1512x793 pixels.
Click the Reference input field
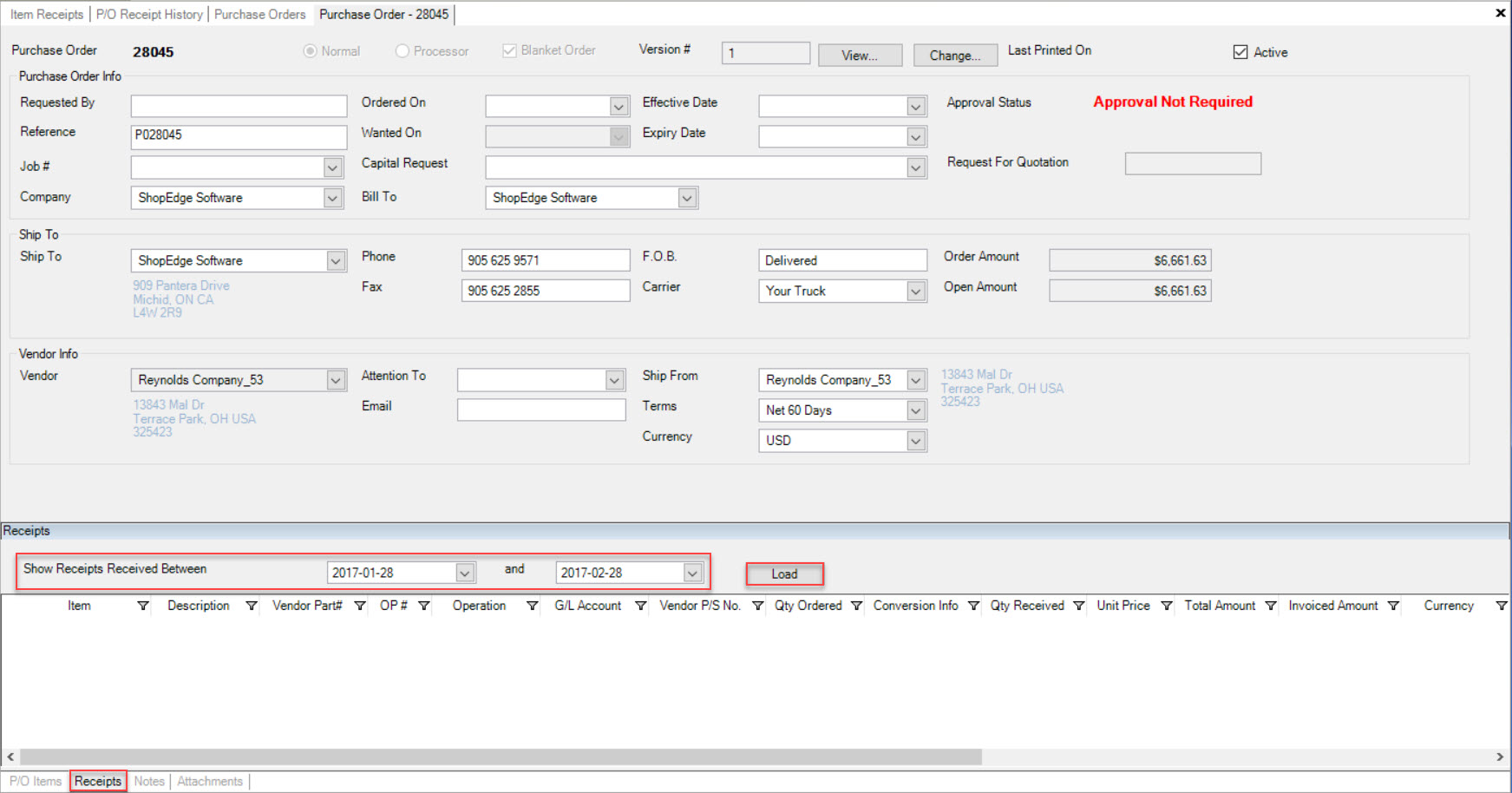click(x=239, y=135)
